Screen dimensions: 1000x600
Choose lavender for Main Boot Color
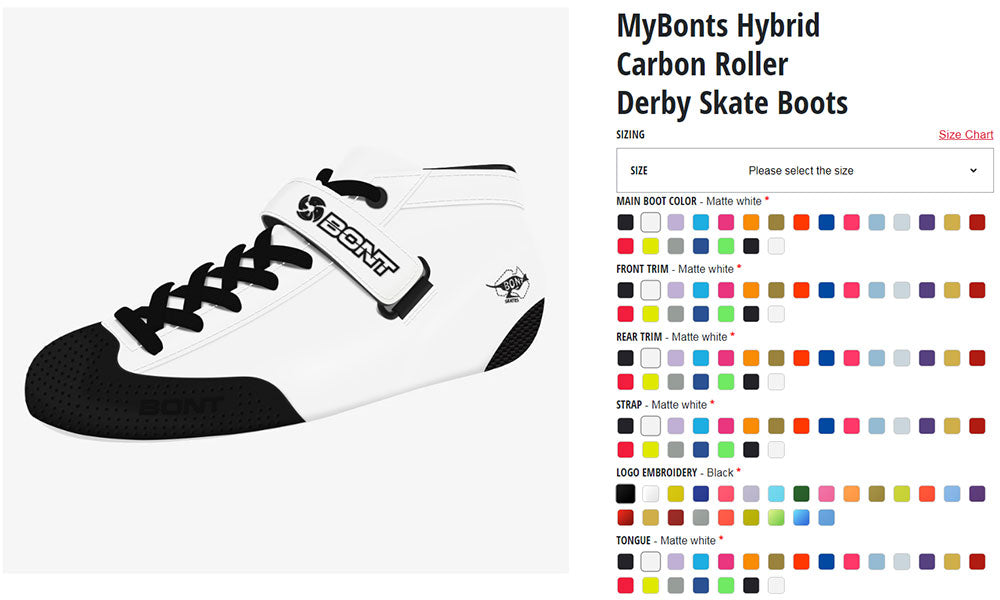pos(676,222)
